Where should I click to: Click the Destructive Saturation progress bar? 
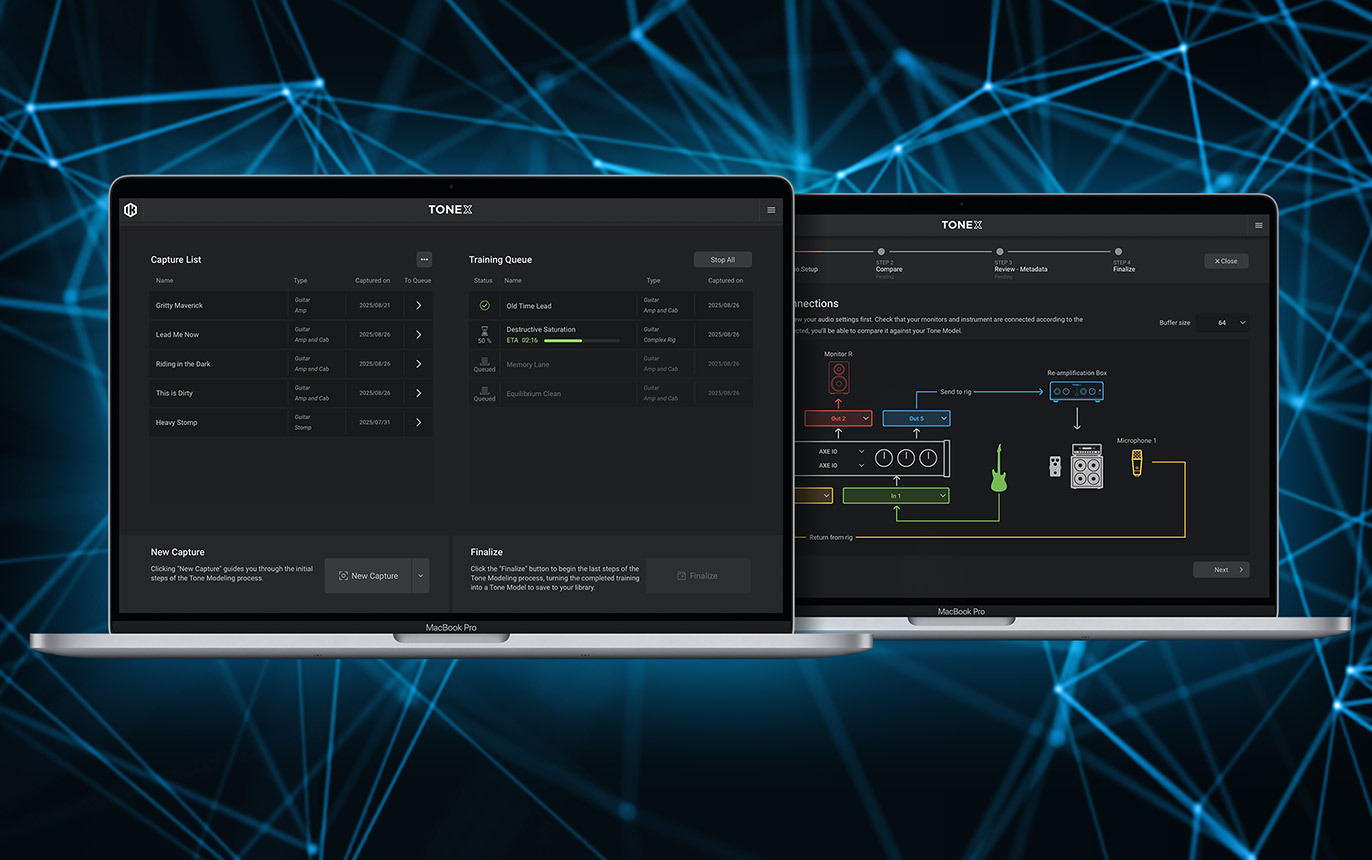coord(581,341)
